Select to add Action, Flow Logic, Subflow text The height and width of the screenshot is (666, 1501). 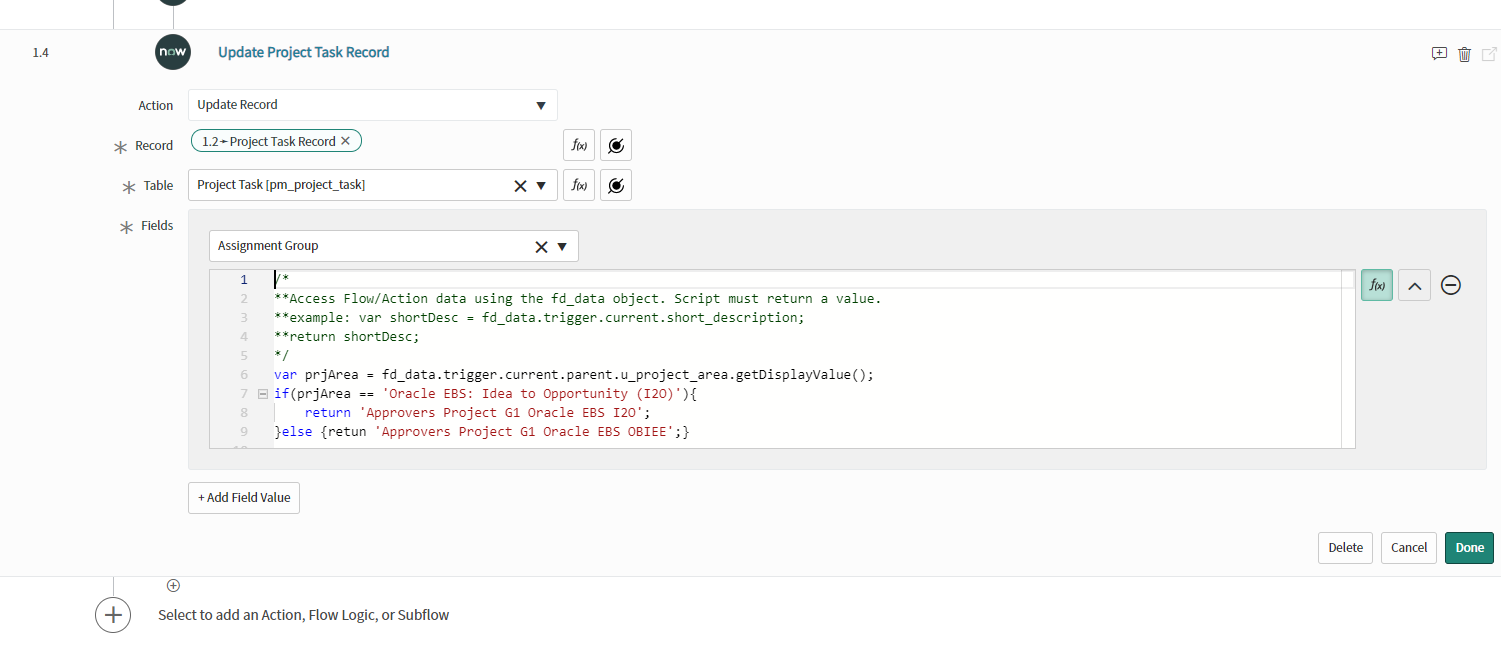pyautogui.click(x=304, y=615)
